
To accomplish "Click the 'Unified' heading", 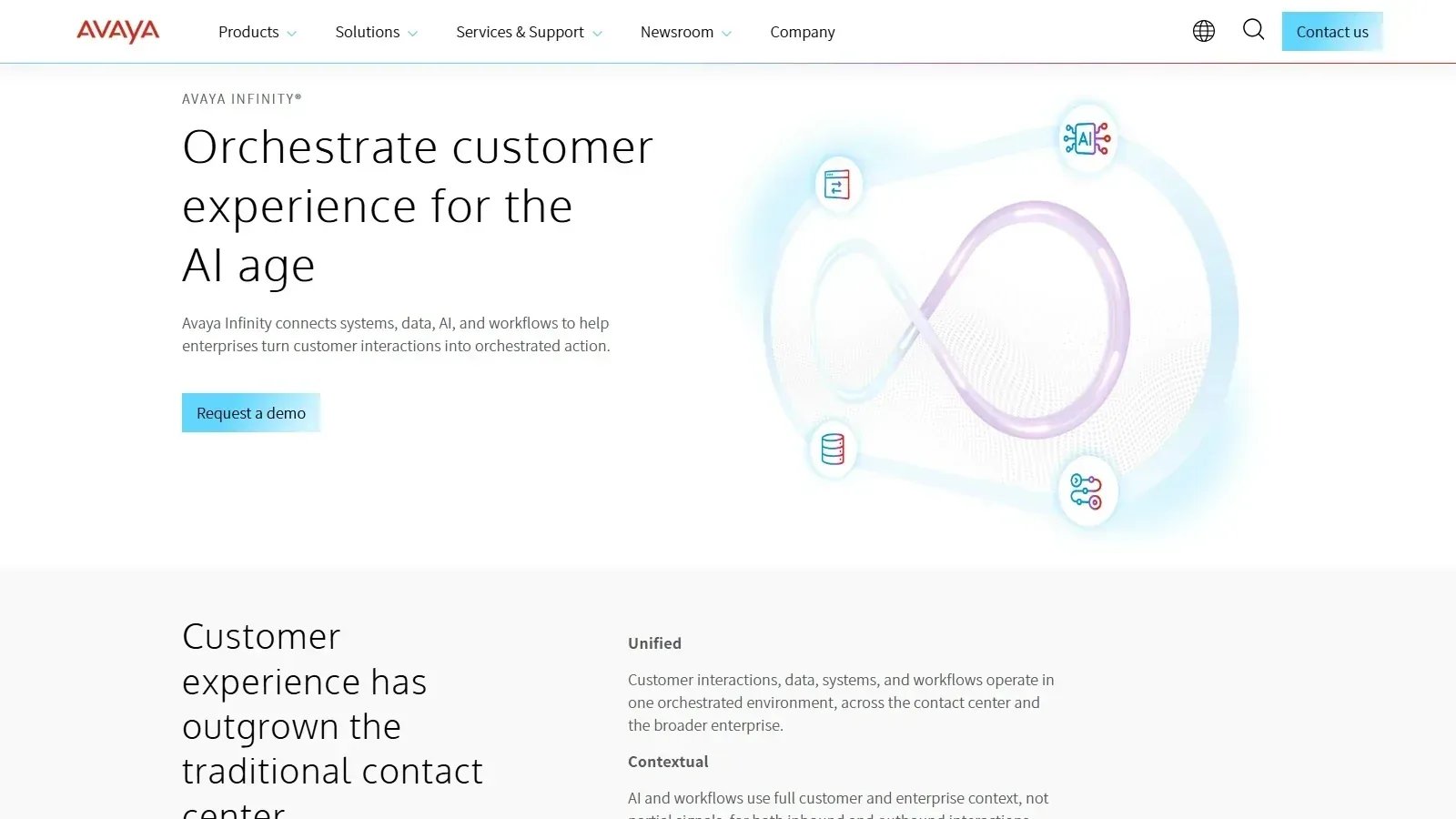I will [654, 643].
